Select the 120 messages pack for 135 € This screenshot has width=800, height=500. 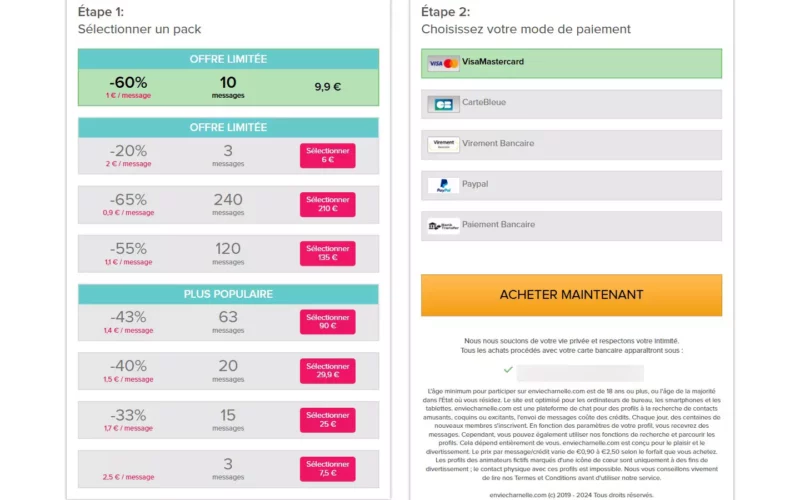tap(327, 253)
